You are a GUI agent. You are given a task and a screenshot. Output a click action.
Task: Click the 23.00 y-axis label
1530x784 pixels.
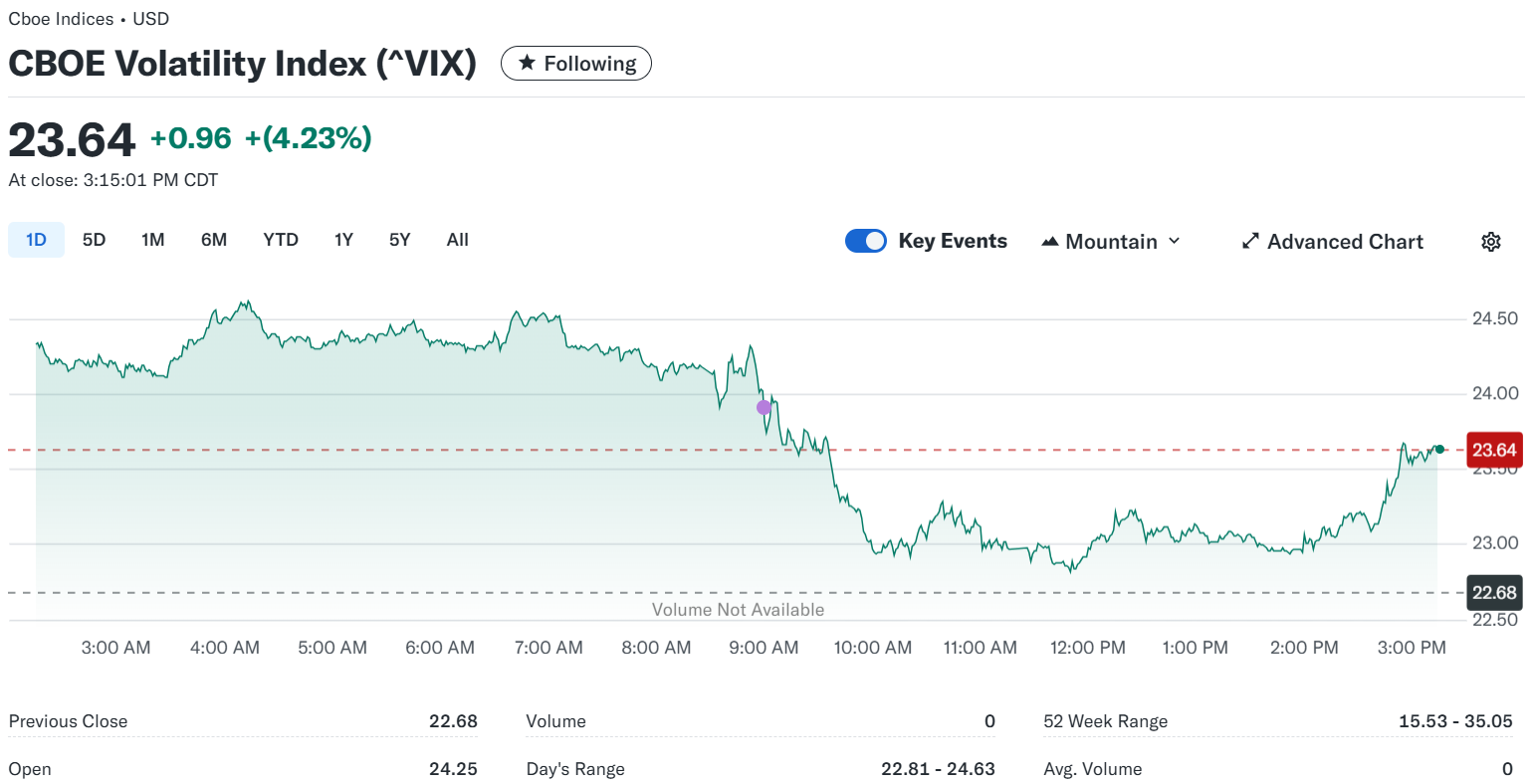(1495, 542)
